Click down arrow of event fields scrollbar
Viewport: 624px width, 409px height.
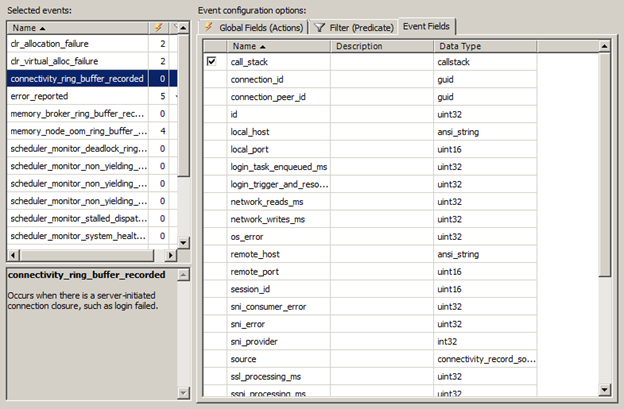pos(604,390)
